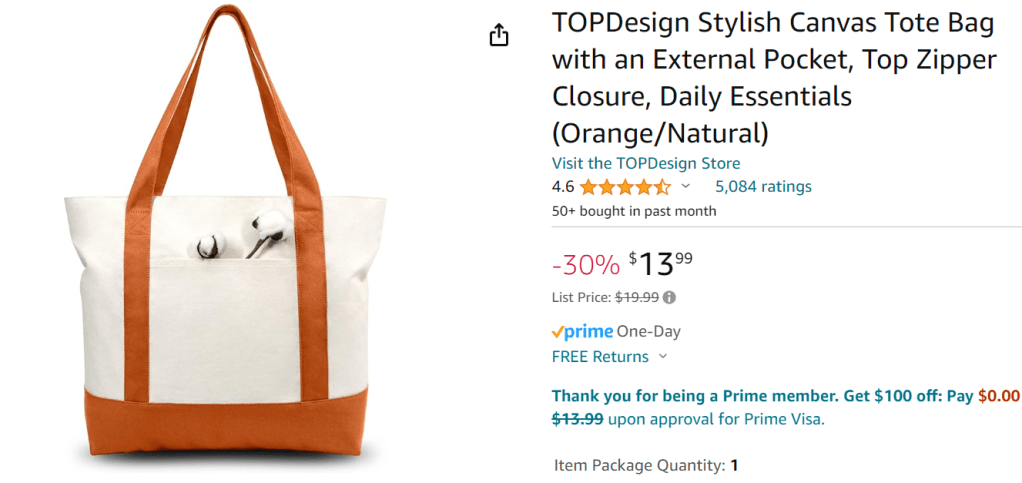Open the Visit the TOPDesign Store link
This screenshot has height=483, width=1022.
tap(646, 163)
